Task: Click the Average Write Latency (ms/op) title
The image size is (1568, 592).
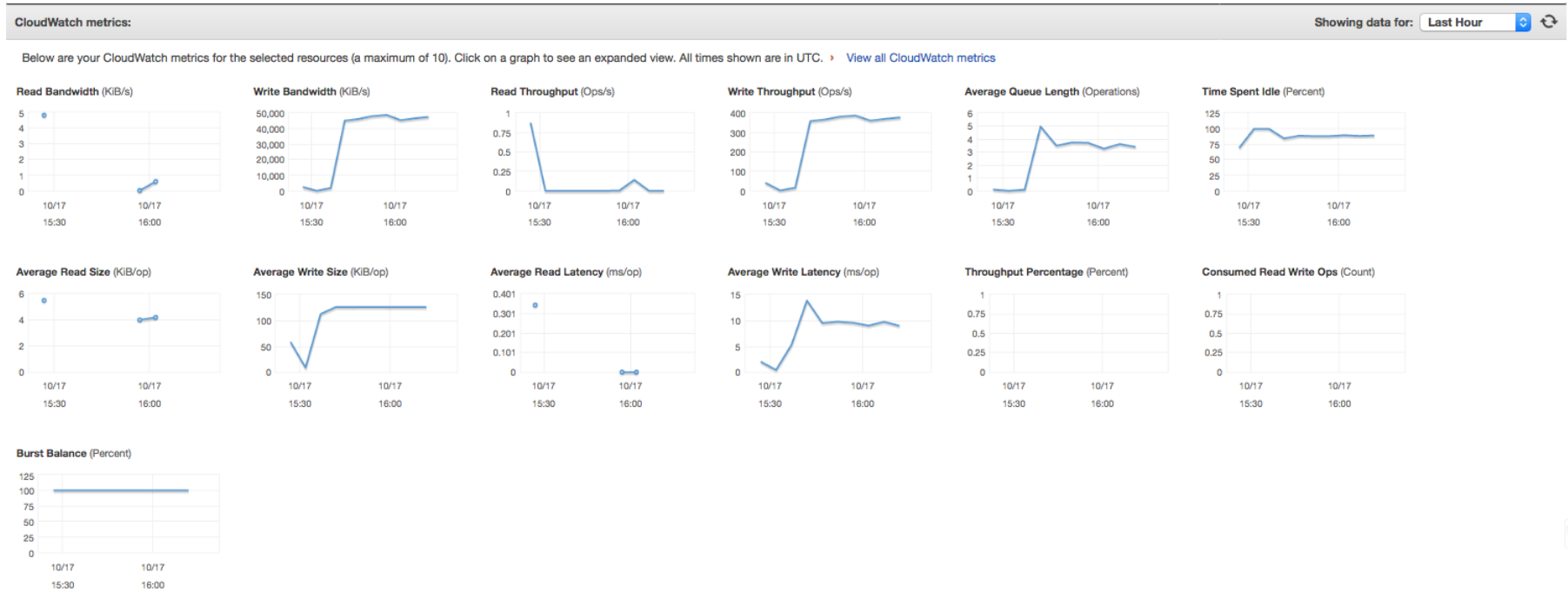Action: click(x=804, y=272)
